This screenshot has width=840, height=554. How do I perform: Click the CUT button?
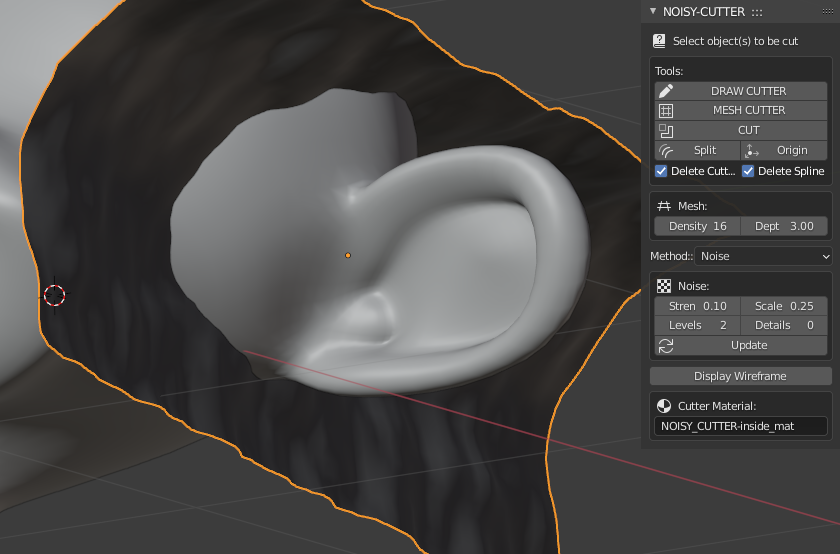741,130
